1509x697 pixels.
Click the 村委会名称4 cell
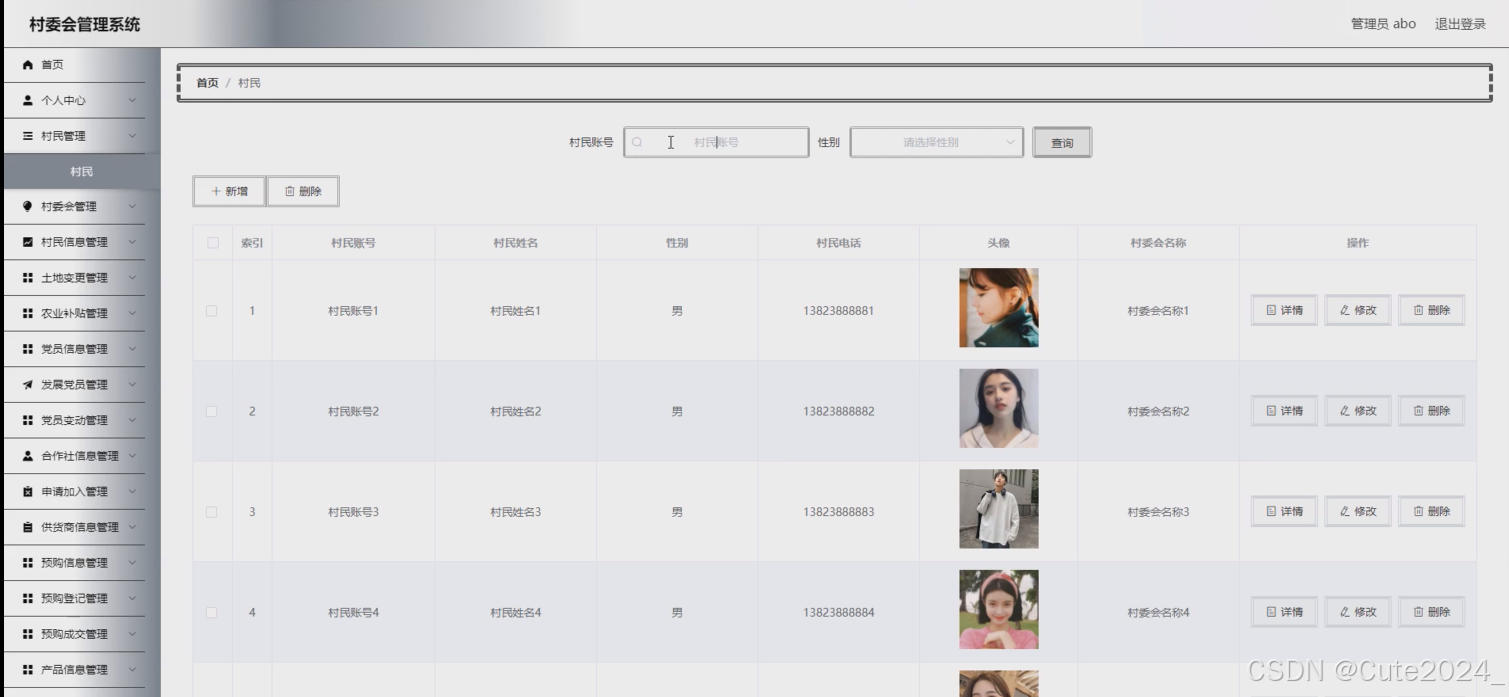pos(1158,612)
